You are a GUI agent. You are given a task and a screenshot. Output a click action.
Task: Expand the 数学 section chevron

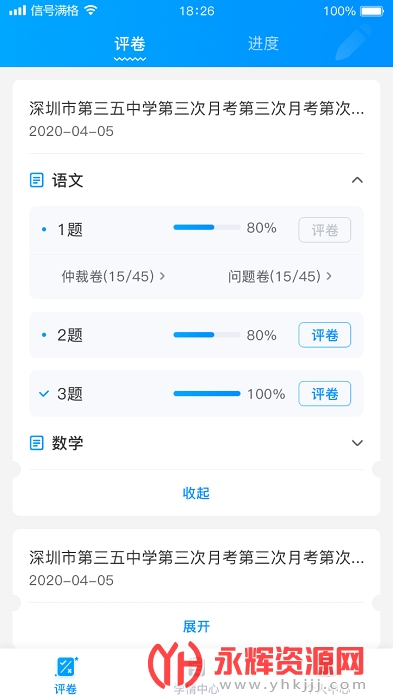coord(357,443)
